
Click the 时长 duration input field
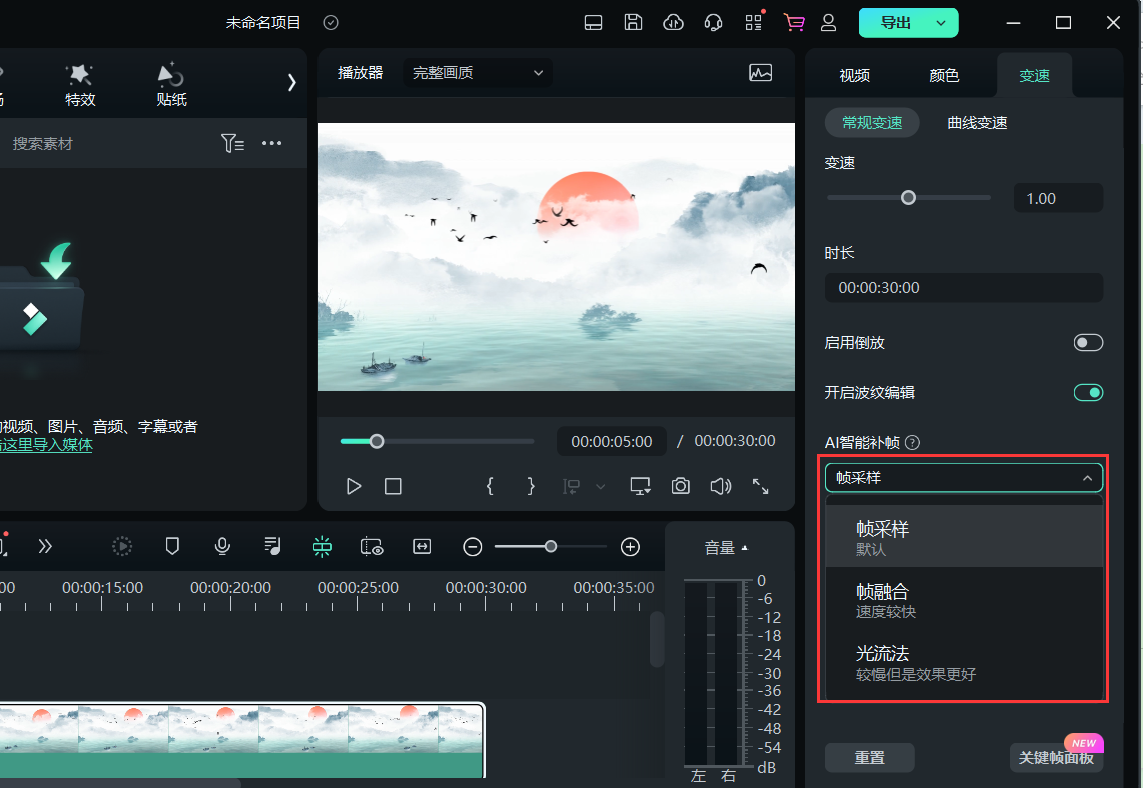(963, 287)
